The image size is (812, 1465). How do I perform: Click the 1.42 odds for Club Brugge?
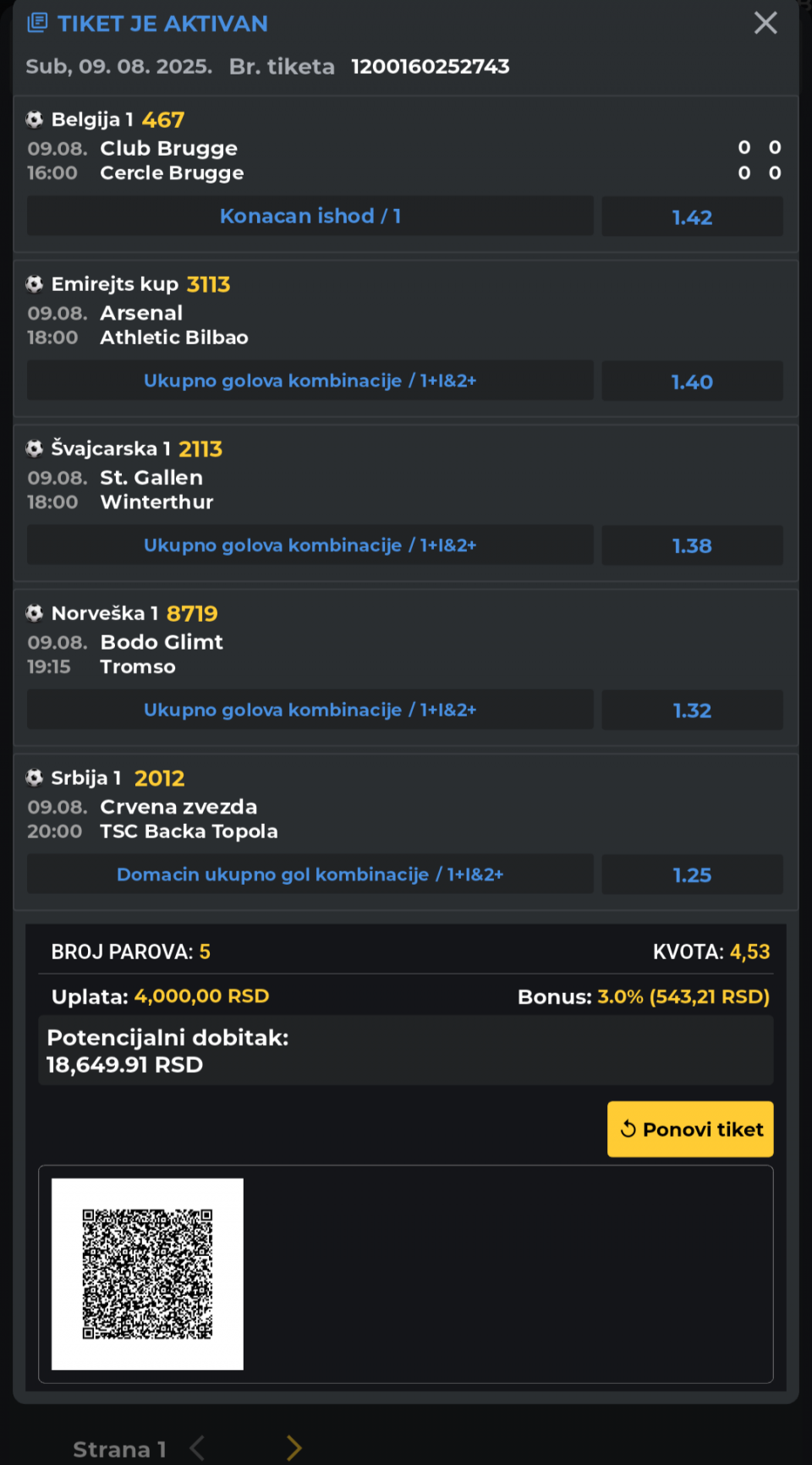(692, 217)
